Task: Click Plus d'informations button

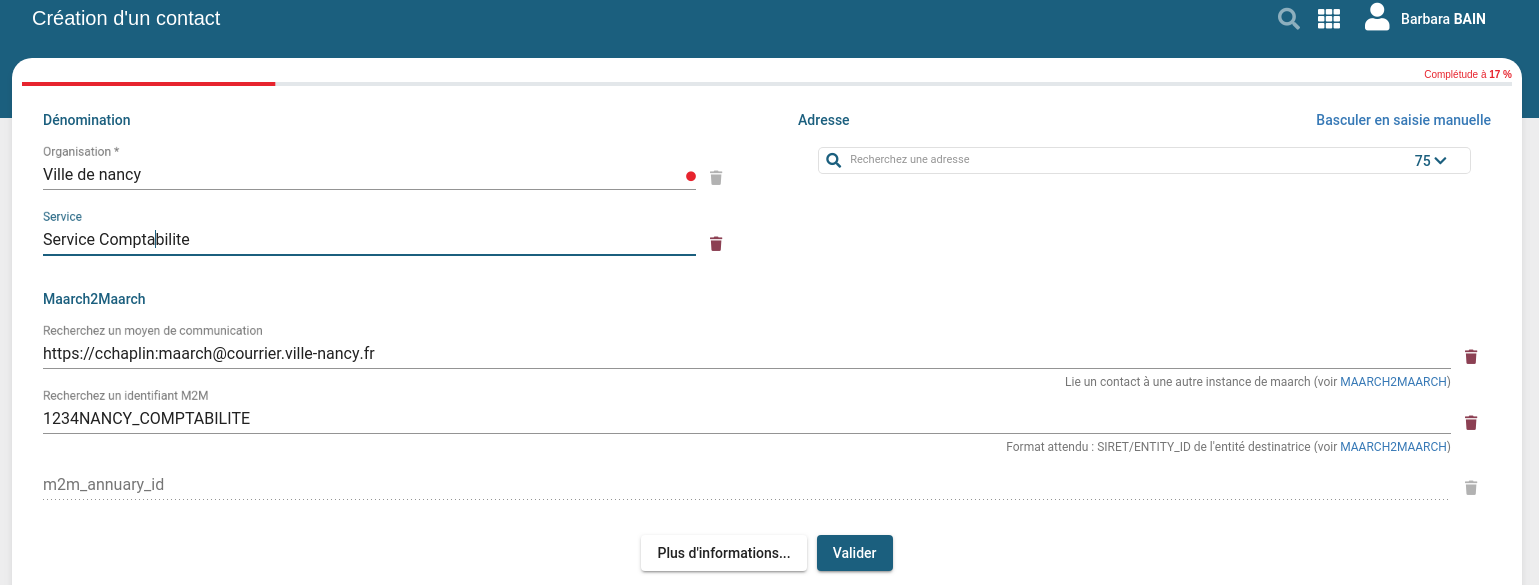Action: coord(723,553)
